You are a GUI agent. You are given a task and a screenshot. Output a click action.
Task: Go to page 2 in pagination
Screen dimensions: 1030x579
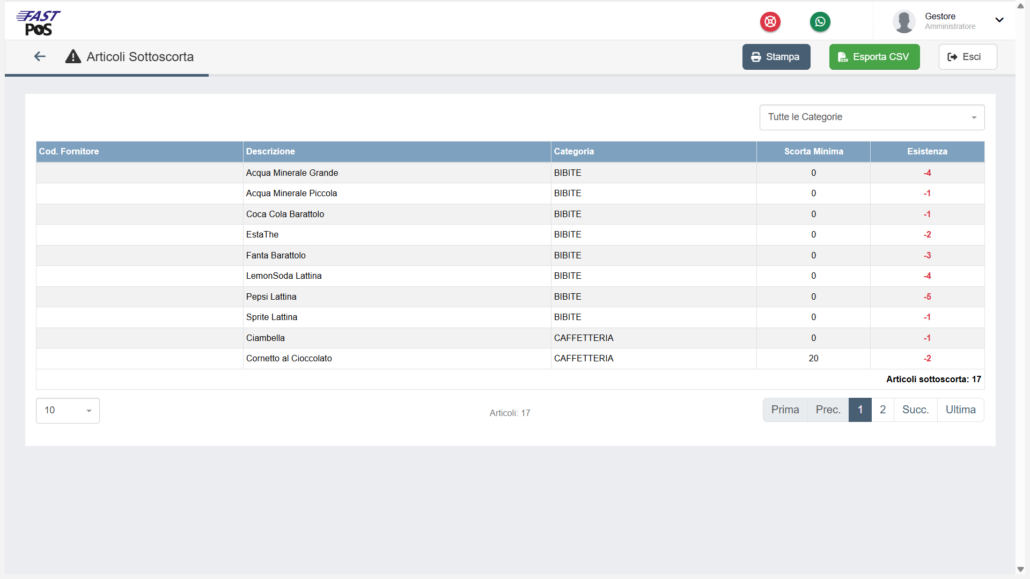pyautogui.click(x=882, y=409)
